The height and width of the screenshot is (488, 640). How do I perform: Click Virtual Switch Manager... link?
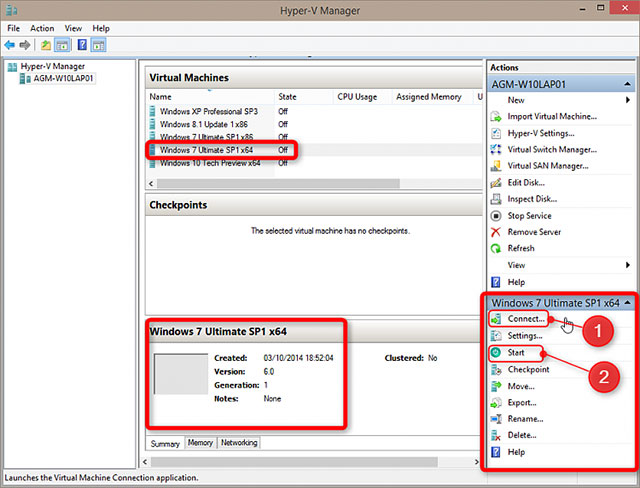[x=552, y=150]
